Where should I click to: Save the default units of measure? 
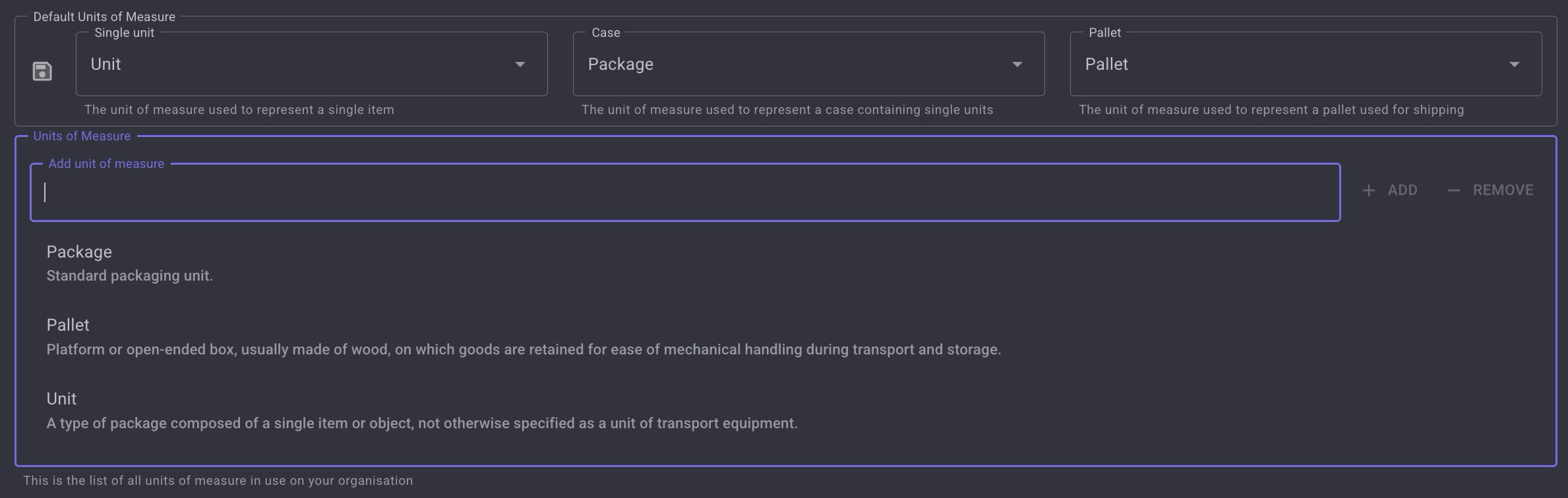pyautogui.click(x=42, y=71)
